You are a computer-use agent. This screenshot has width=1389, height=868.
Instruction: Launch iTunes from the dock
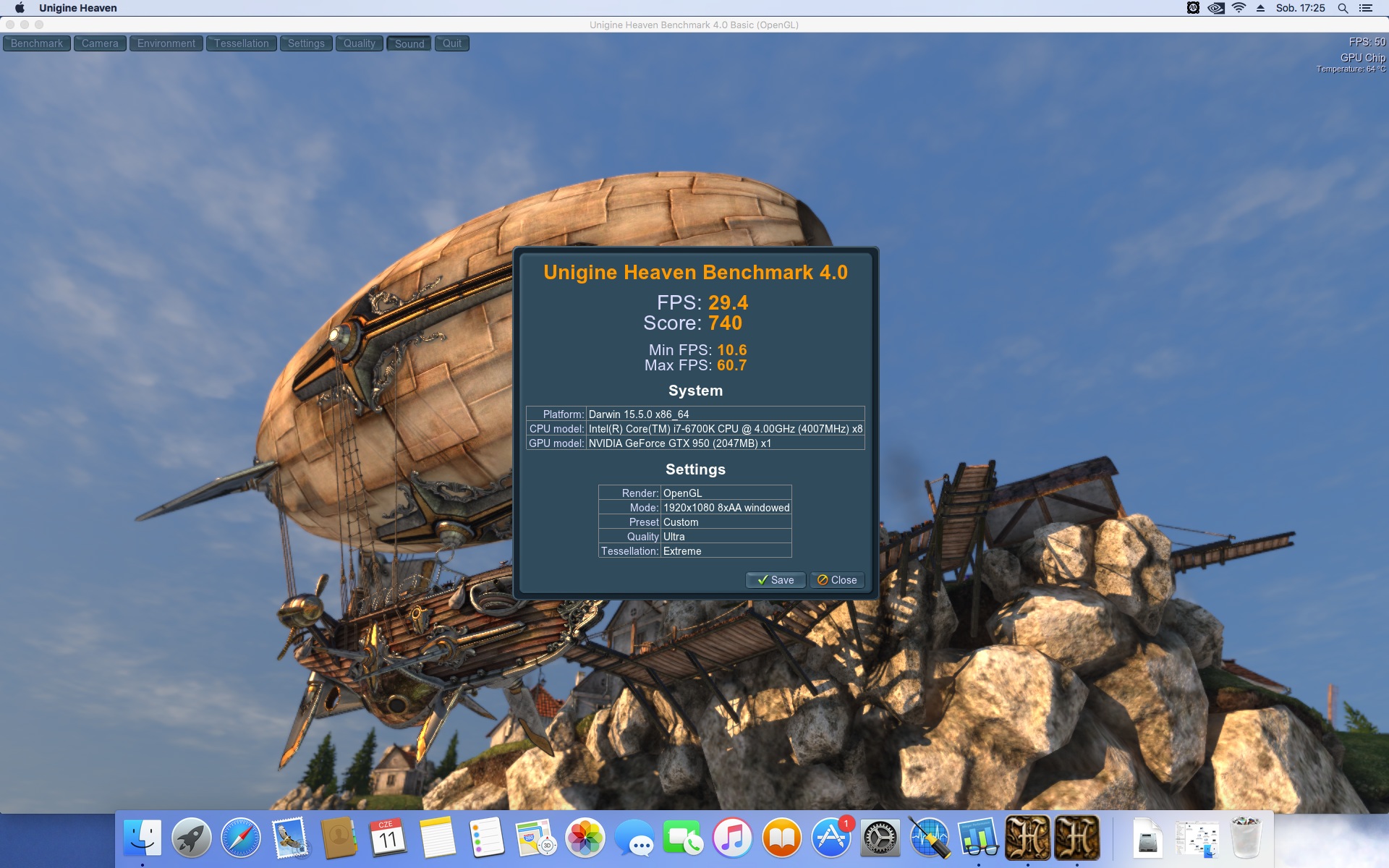coord(733,838)
